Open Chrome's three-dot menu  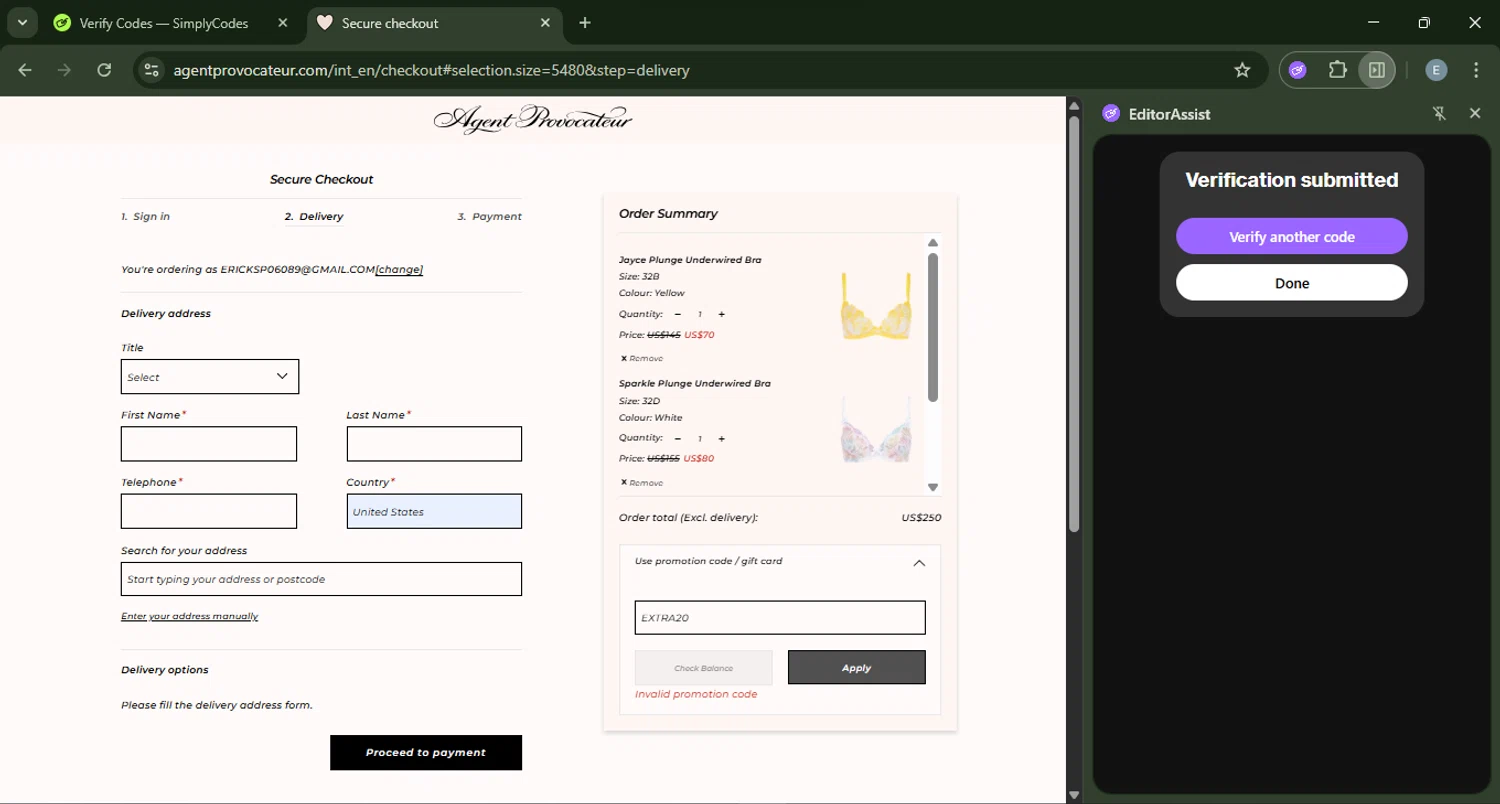[1476, 70]
